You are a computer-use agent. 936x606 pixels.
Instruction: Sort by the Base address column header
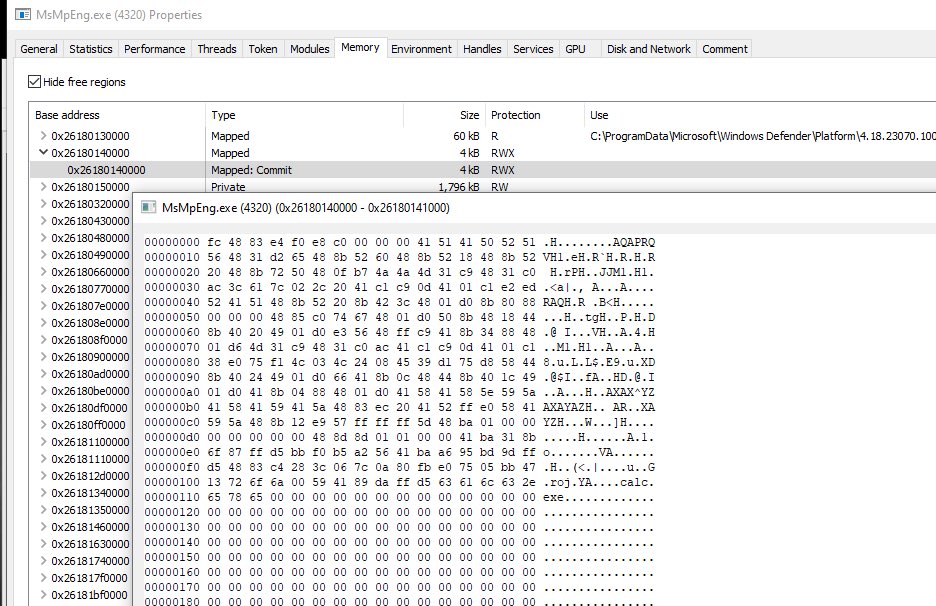(117, 115)
